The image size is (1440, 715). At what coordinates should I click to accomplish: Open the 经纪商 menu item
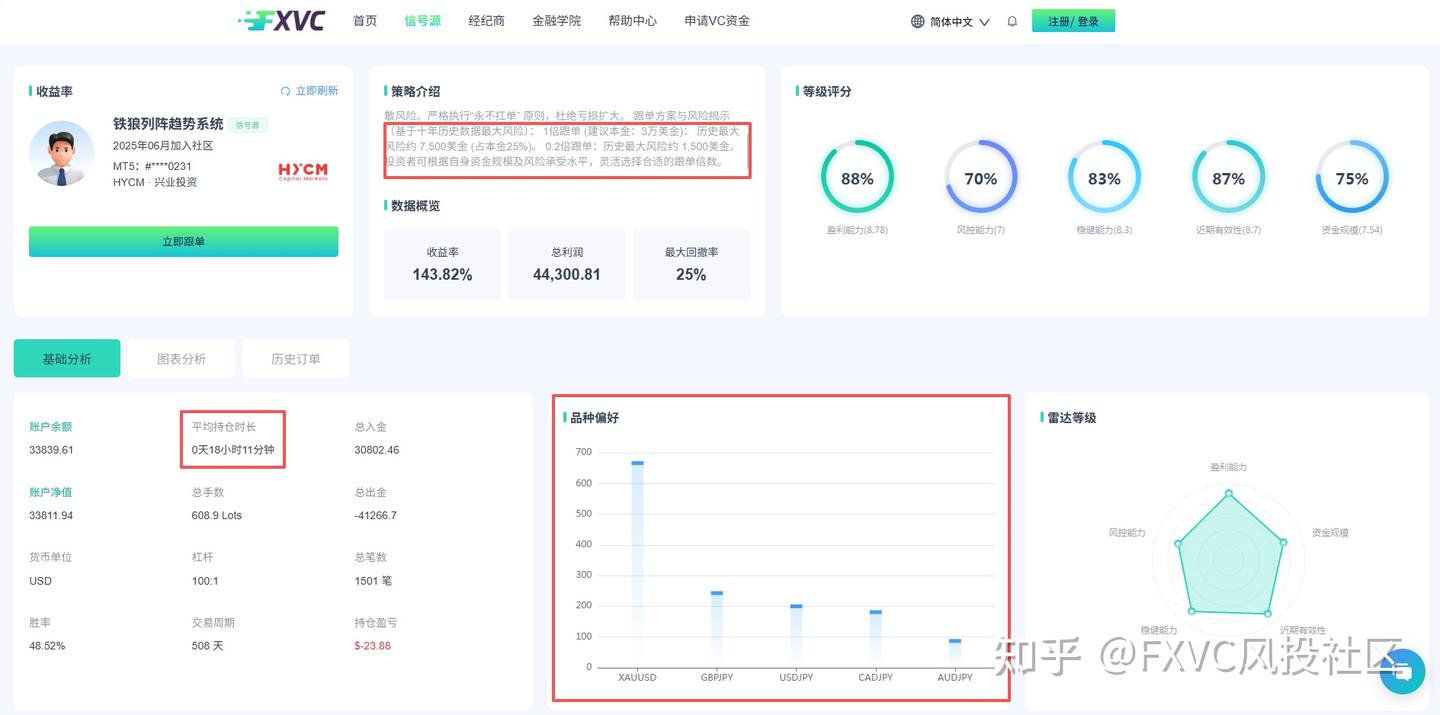(x=486, y=20)
